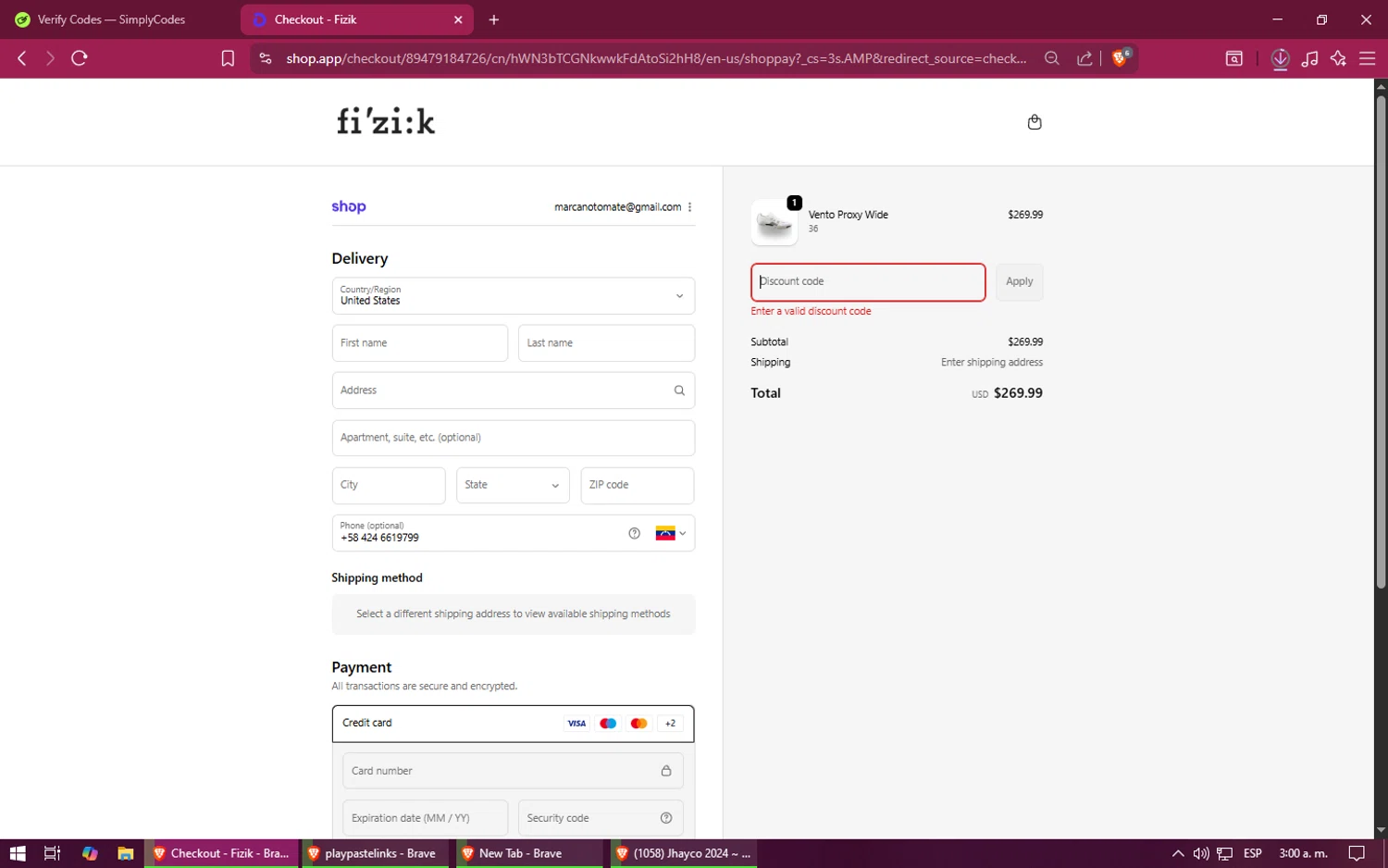1388x868 pixels.
Task: Open the network icon in system tray
Action: (1224, 853)
